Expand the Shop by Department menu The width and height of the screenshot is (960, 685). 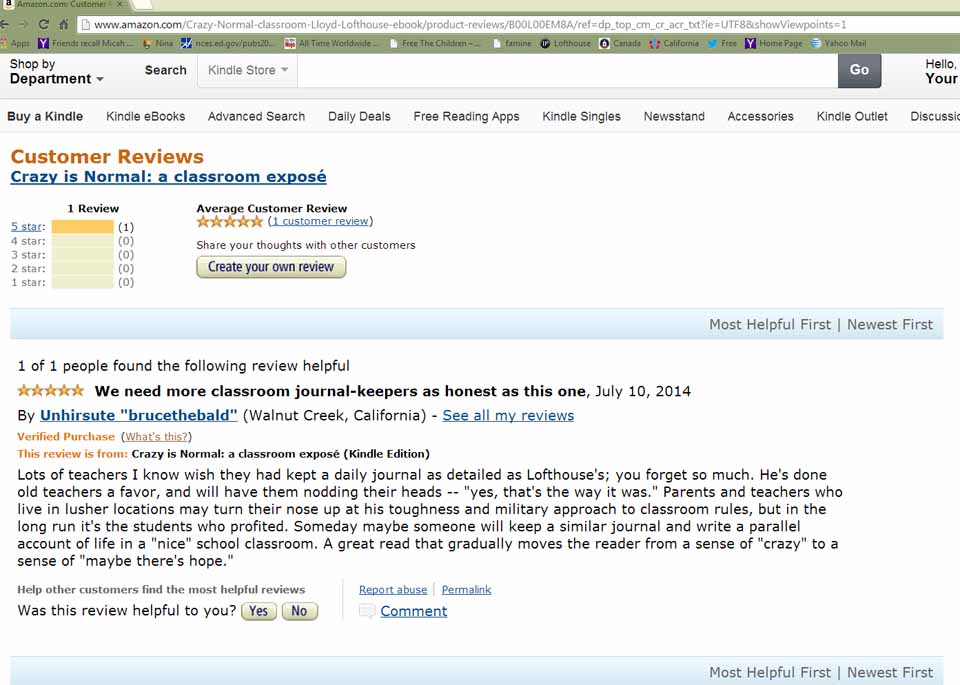[x=55, y=72]
